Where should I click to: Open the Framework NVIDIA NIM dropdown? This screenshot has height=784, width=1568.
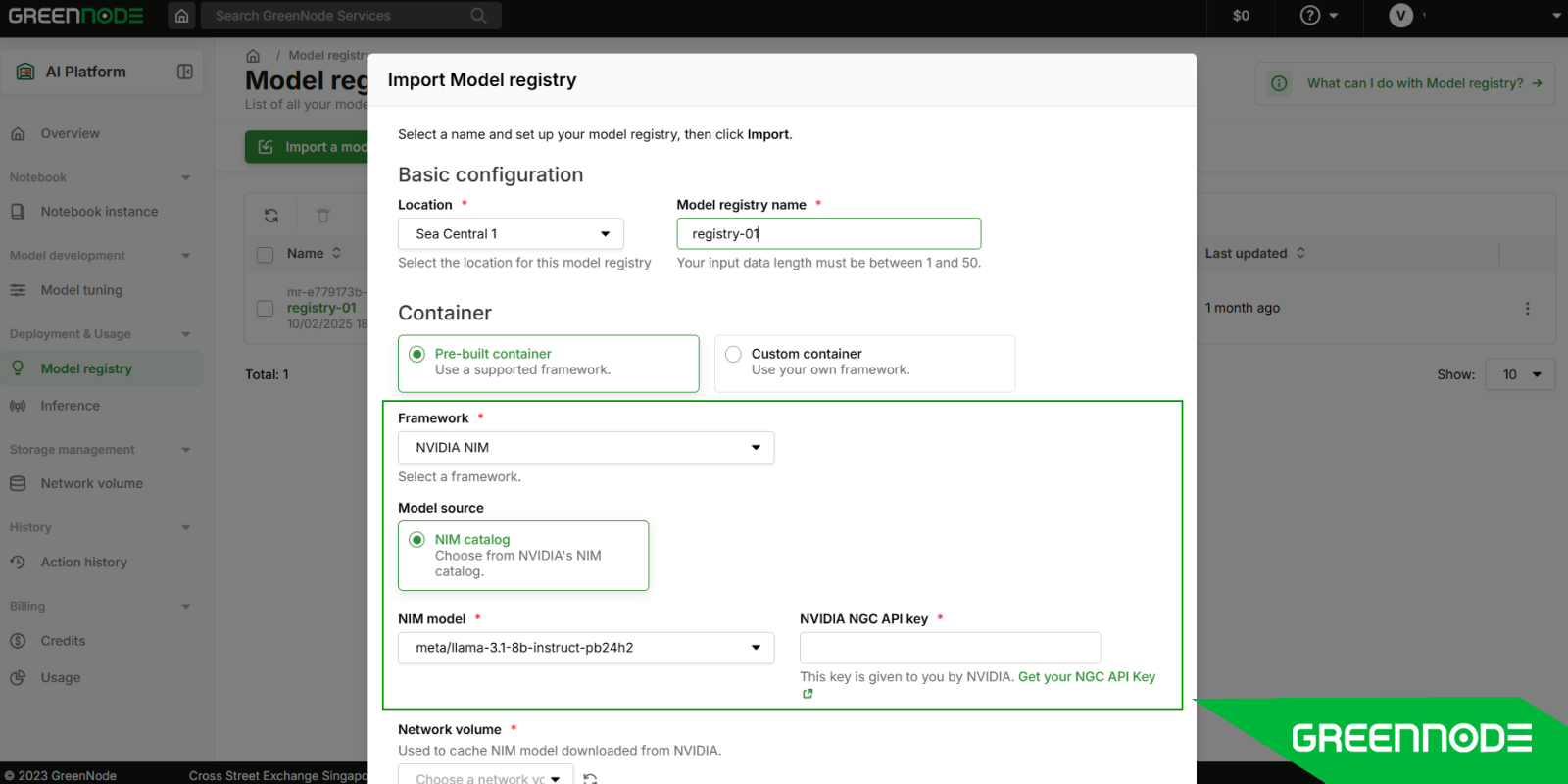pos(586,448)
